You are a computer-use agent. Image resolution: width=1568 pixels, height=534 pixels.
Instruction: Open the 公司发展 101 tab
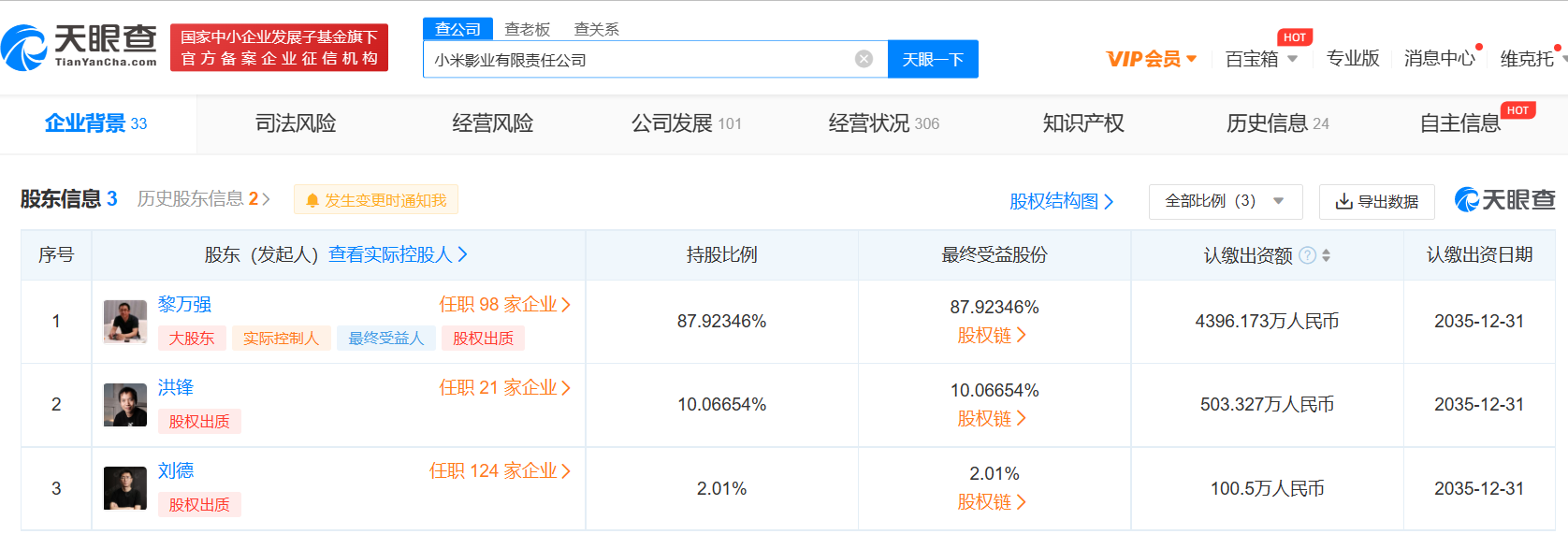pyautogui.click(x=687, y=123)
